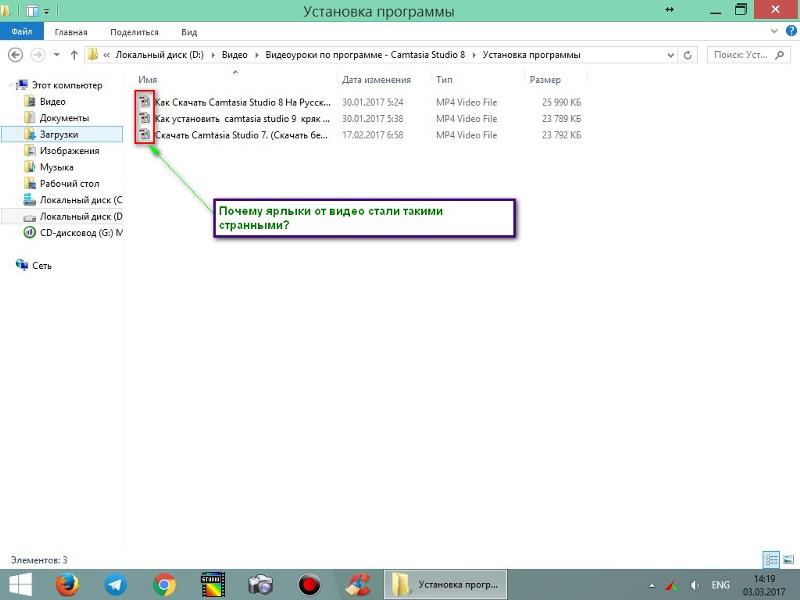800x600 pixels.
Task: Show hidden tray icons arrow
Action: pos(652,585)
